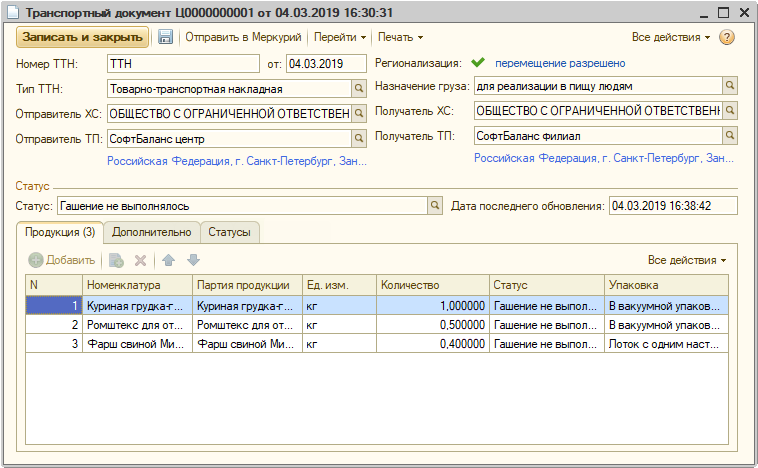Open the Печать dropdown menu

click(400, 37)
